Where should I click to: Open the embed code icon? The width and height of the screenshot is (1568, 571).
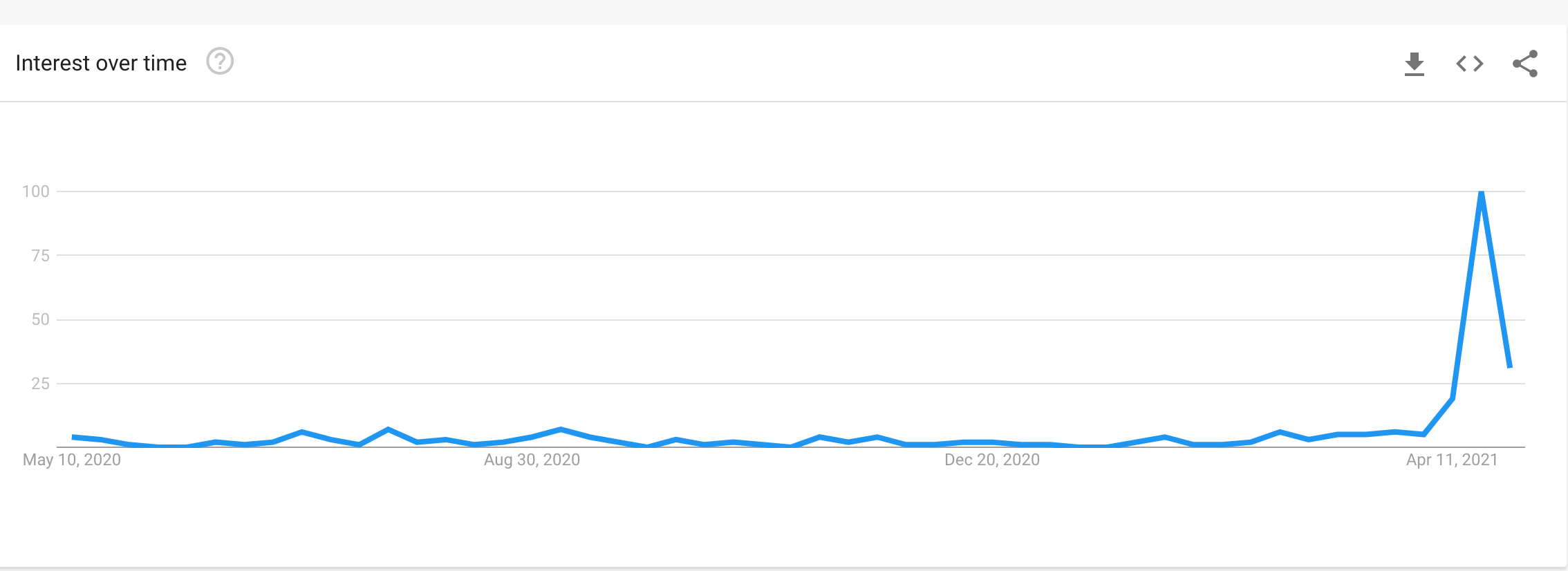1470,64
